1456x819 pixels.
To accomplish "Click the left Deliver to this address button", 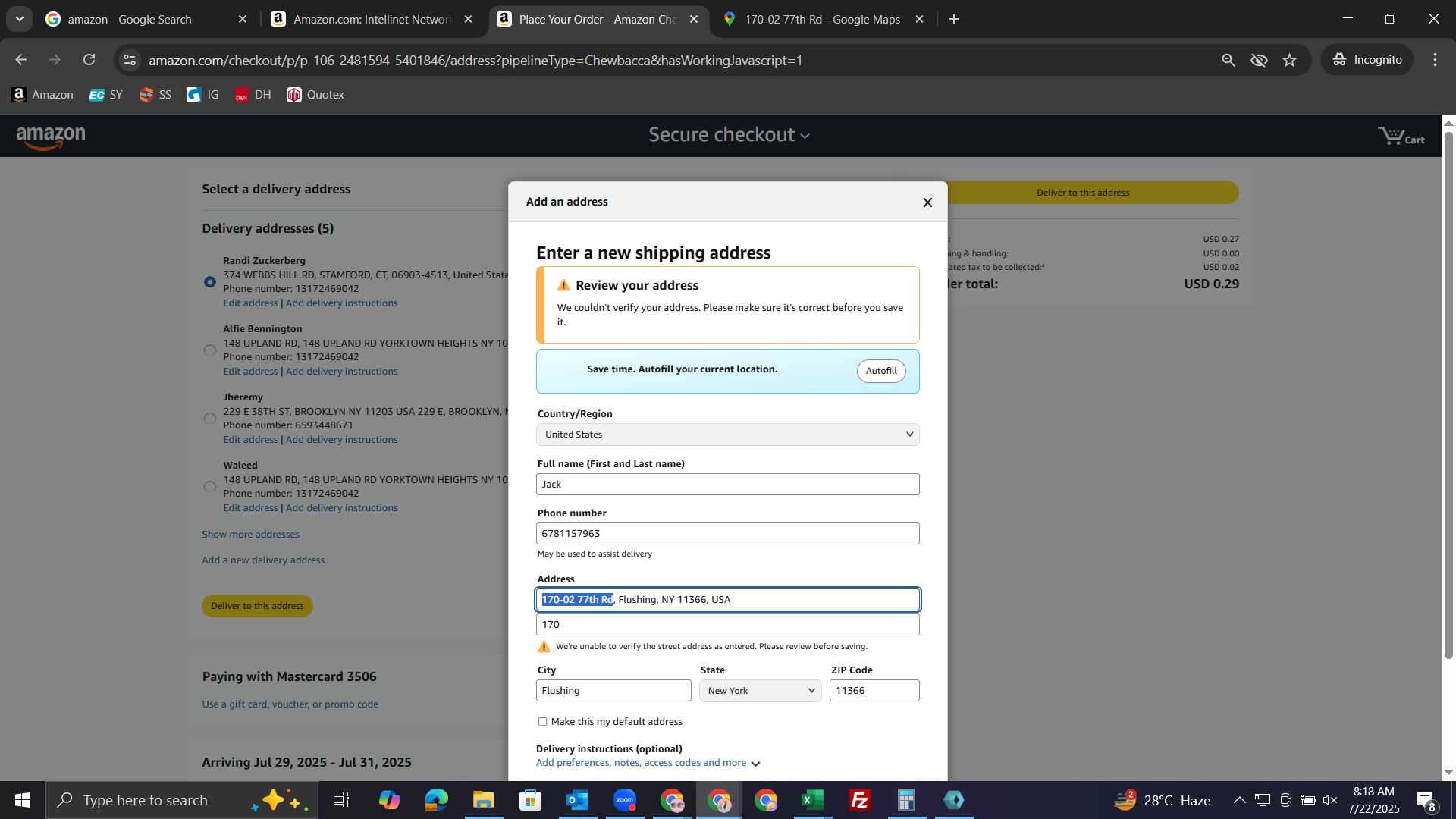I will [257, 606].
